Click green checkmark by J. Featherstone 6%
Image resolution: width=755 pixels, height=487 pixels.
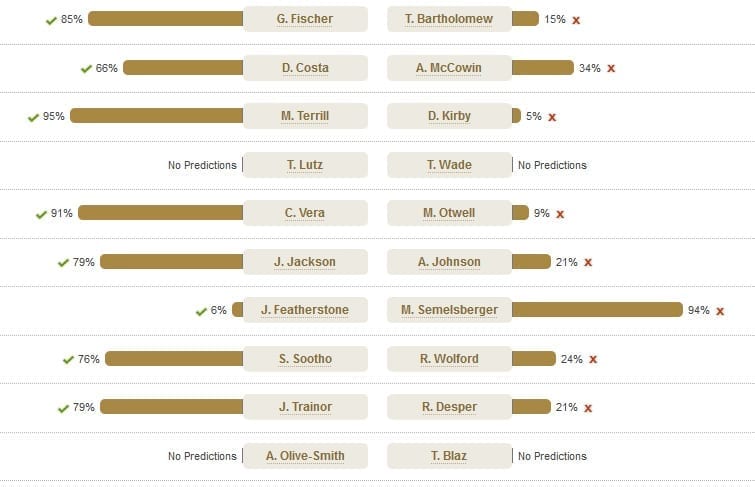click(x=201, y=312)
